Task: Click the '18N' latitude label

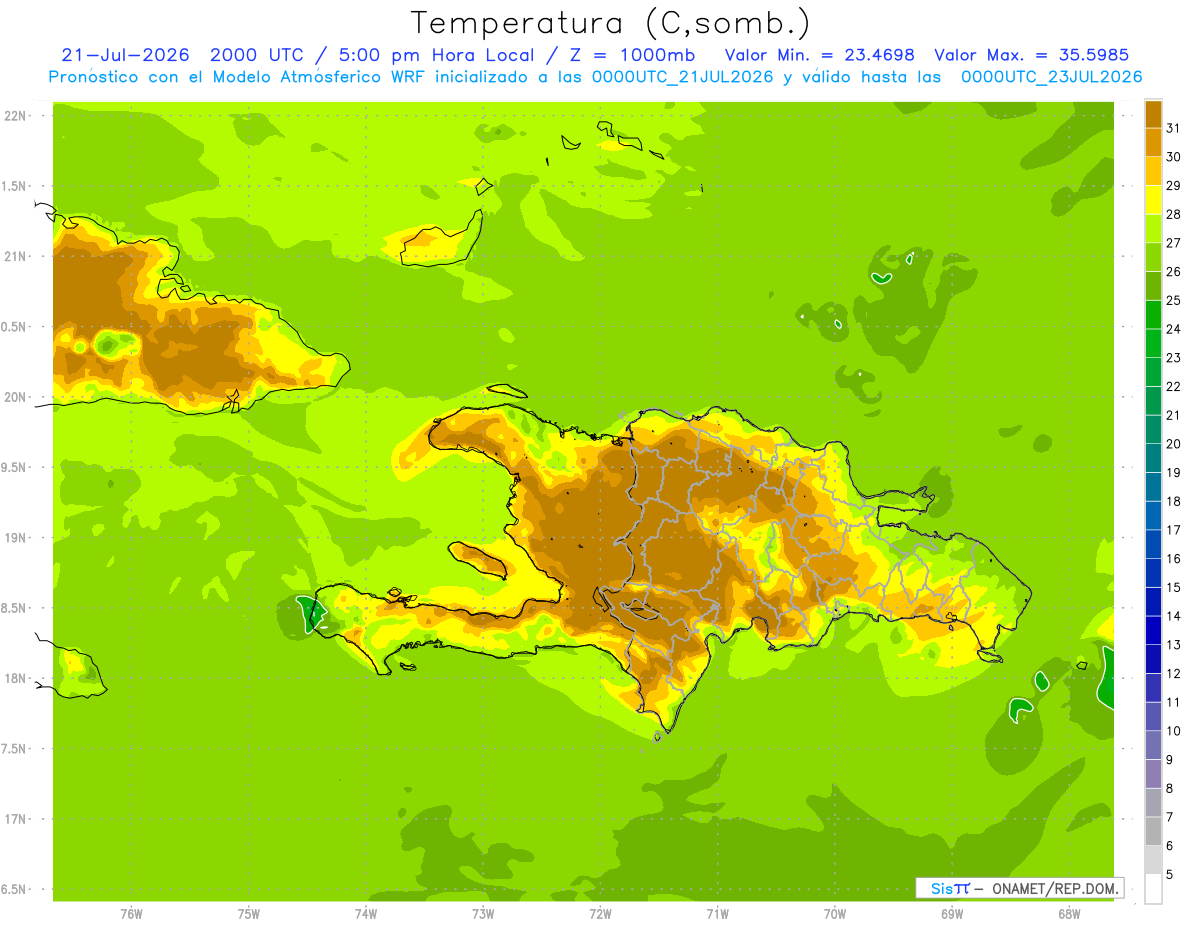Action: coord(15,678)
